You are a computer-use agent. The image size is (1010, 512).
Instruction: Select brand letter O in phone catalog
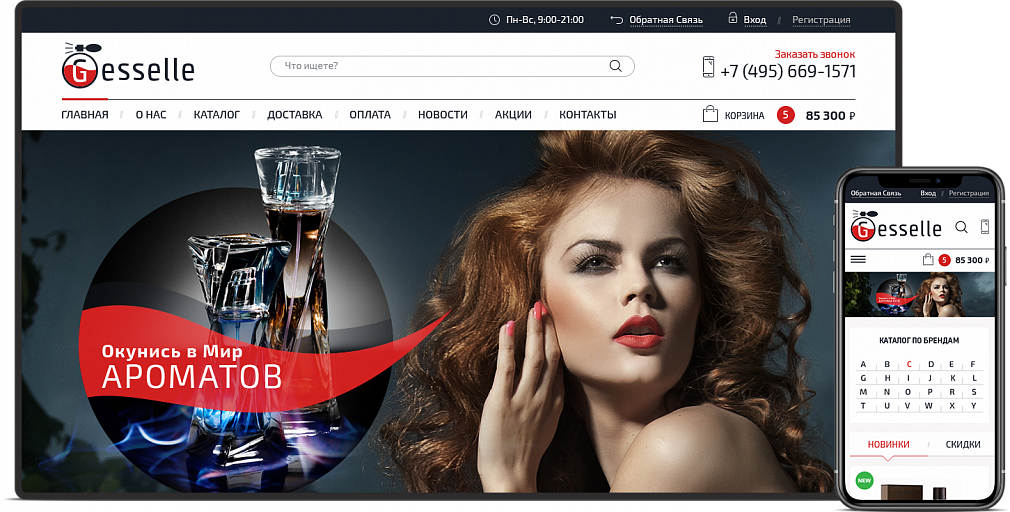[908, 392]
